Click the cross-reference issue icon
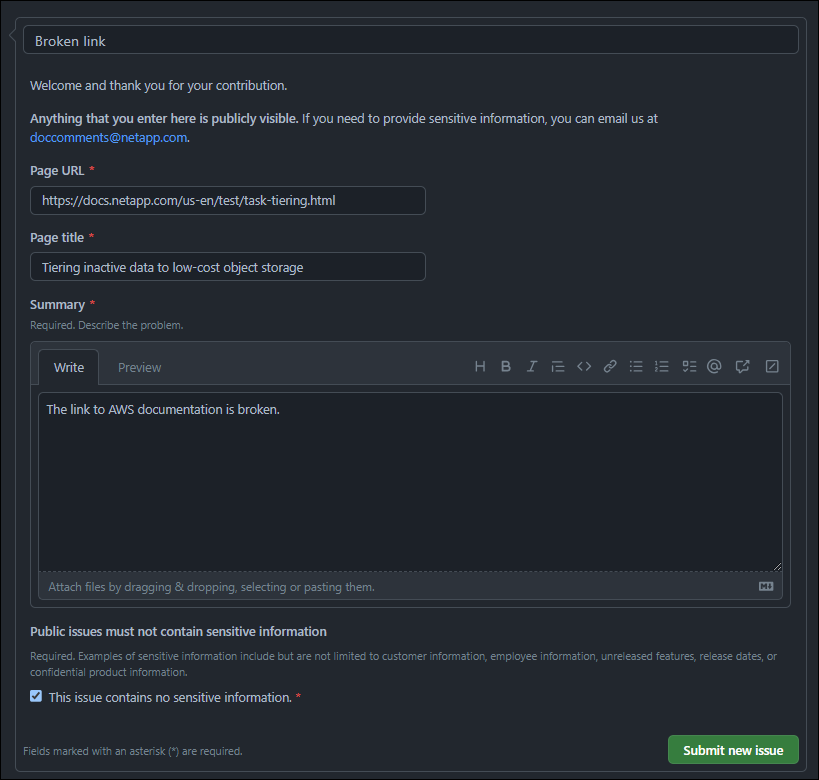 742,367
